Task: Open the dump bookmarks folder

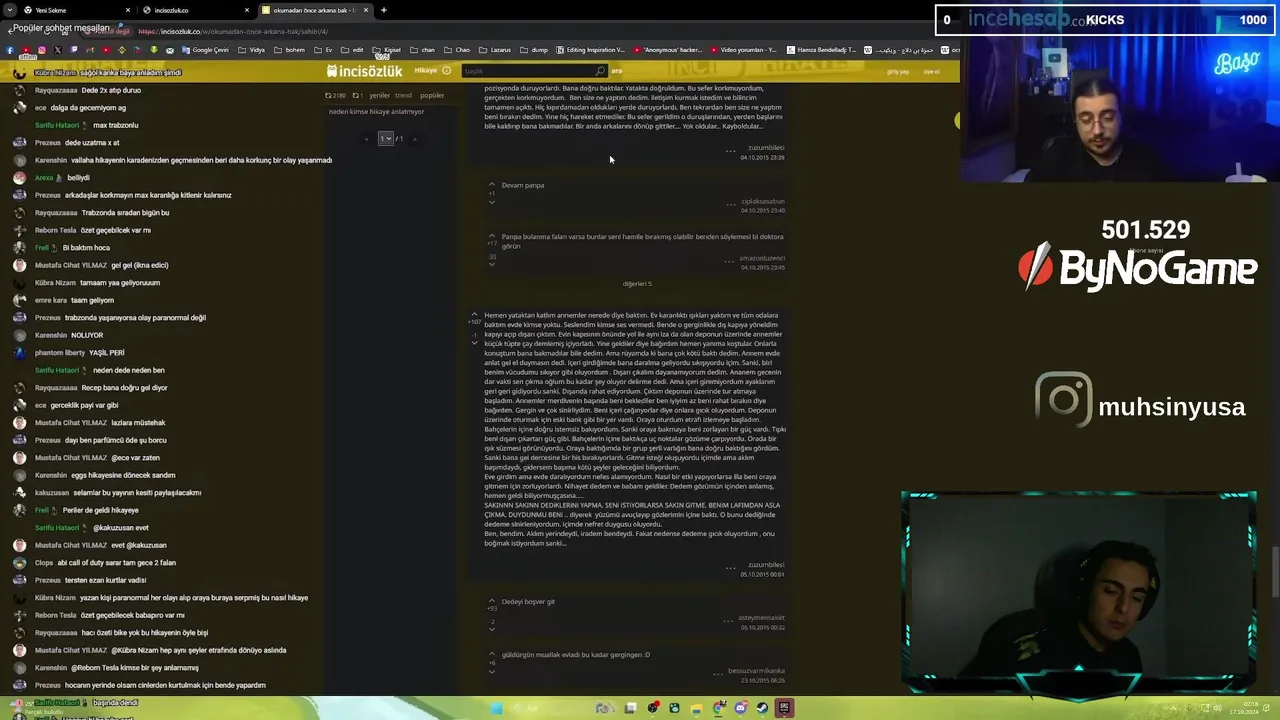Action: point(535,50)
